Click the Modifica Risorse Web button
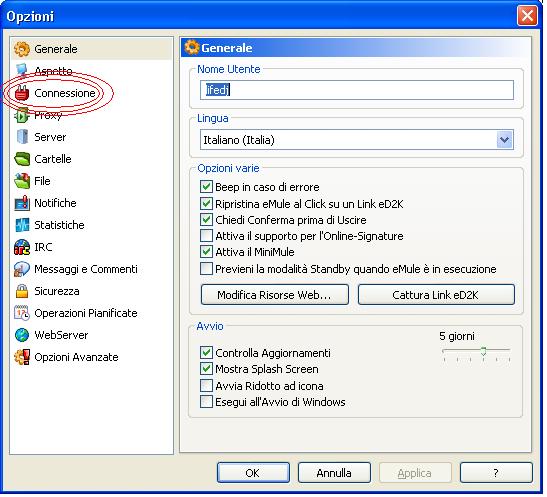This screenshot has height=497, width=547. 275,295
